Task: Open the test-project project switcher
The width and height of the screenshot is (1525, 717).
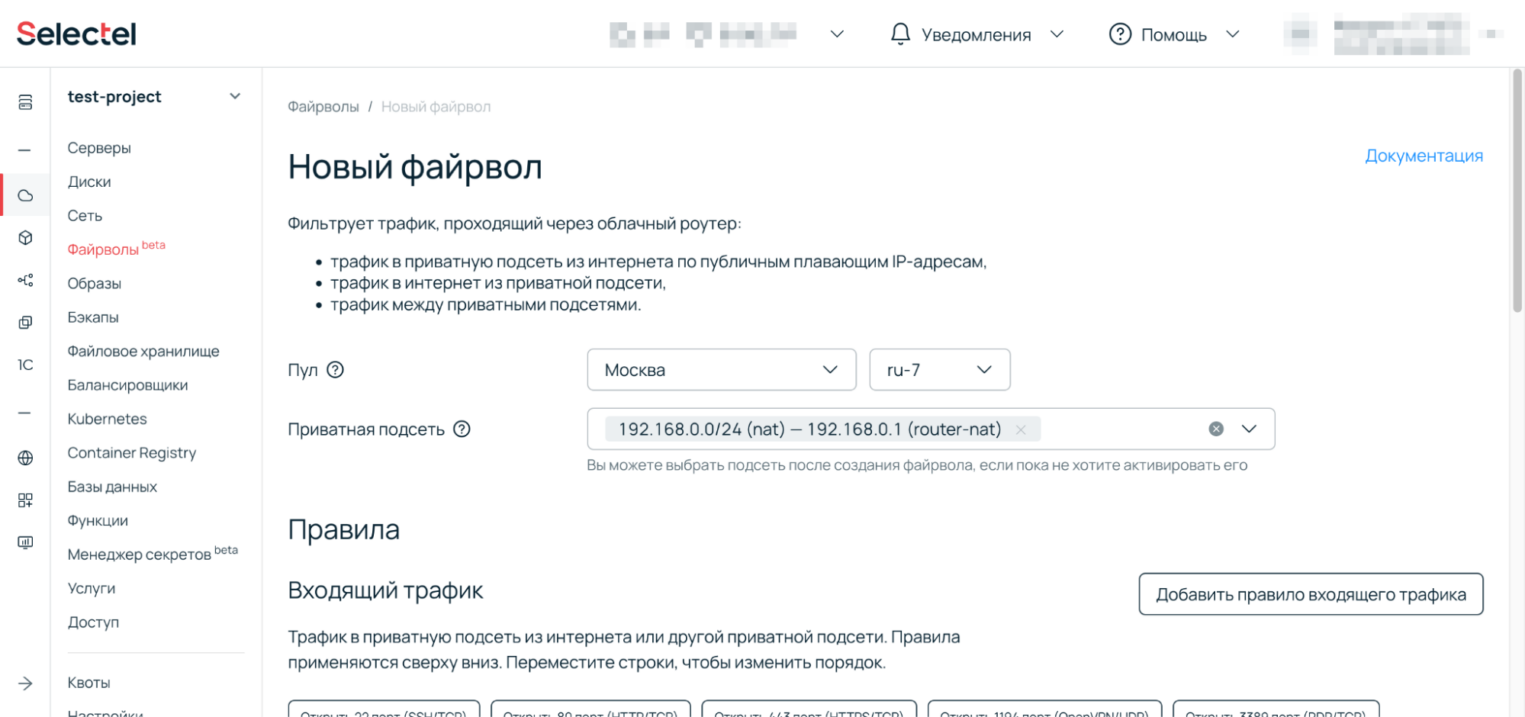Action: (x=150, y=96)
